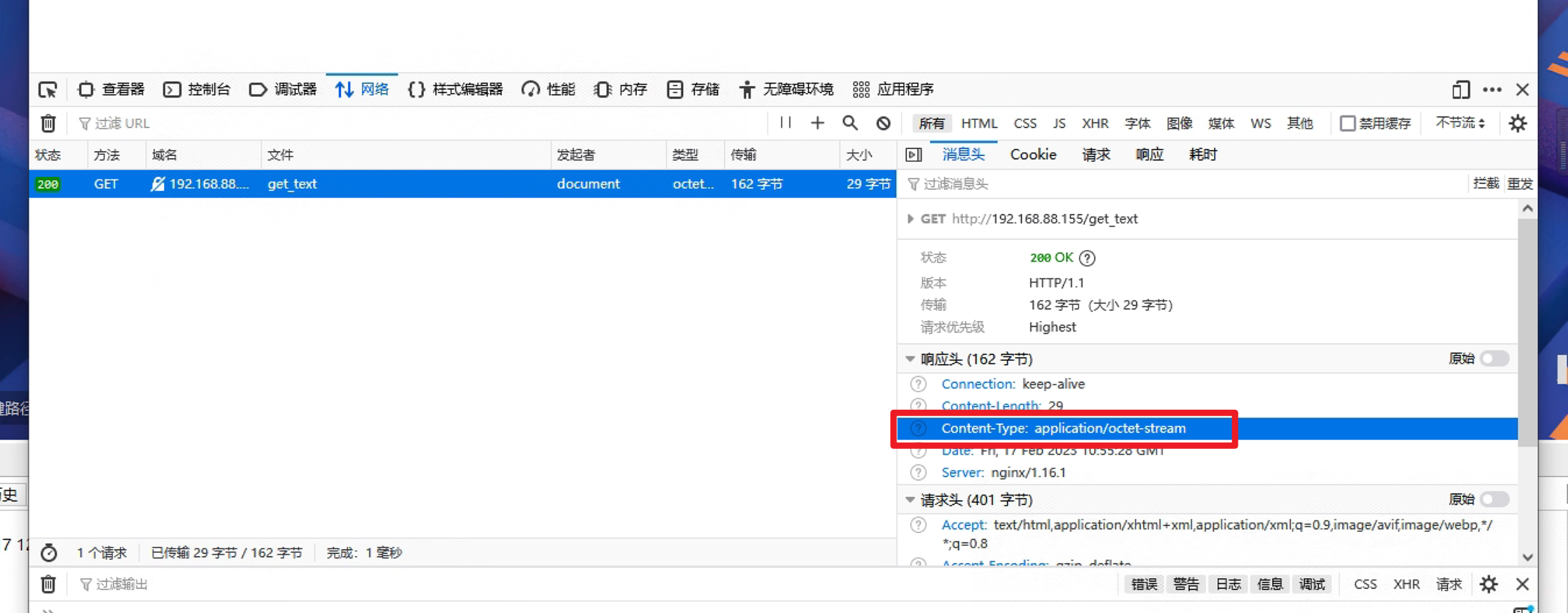Filter requests by 其他 other
Viewport: 1568px width, 613px height.
tap(1300, 124)
